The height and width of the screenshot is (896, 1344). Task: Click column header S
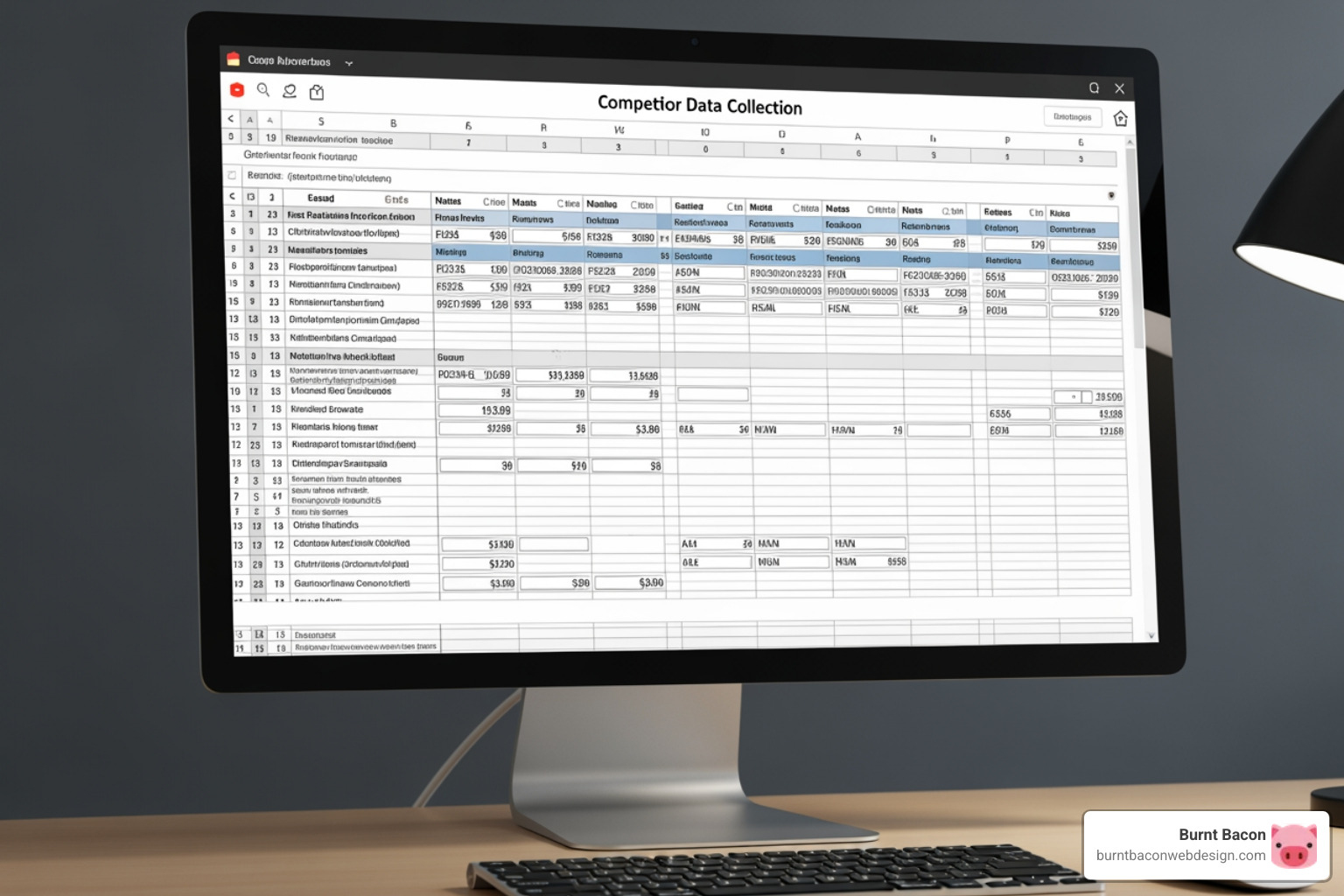point(321,122)
